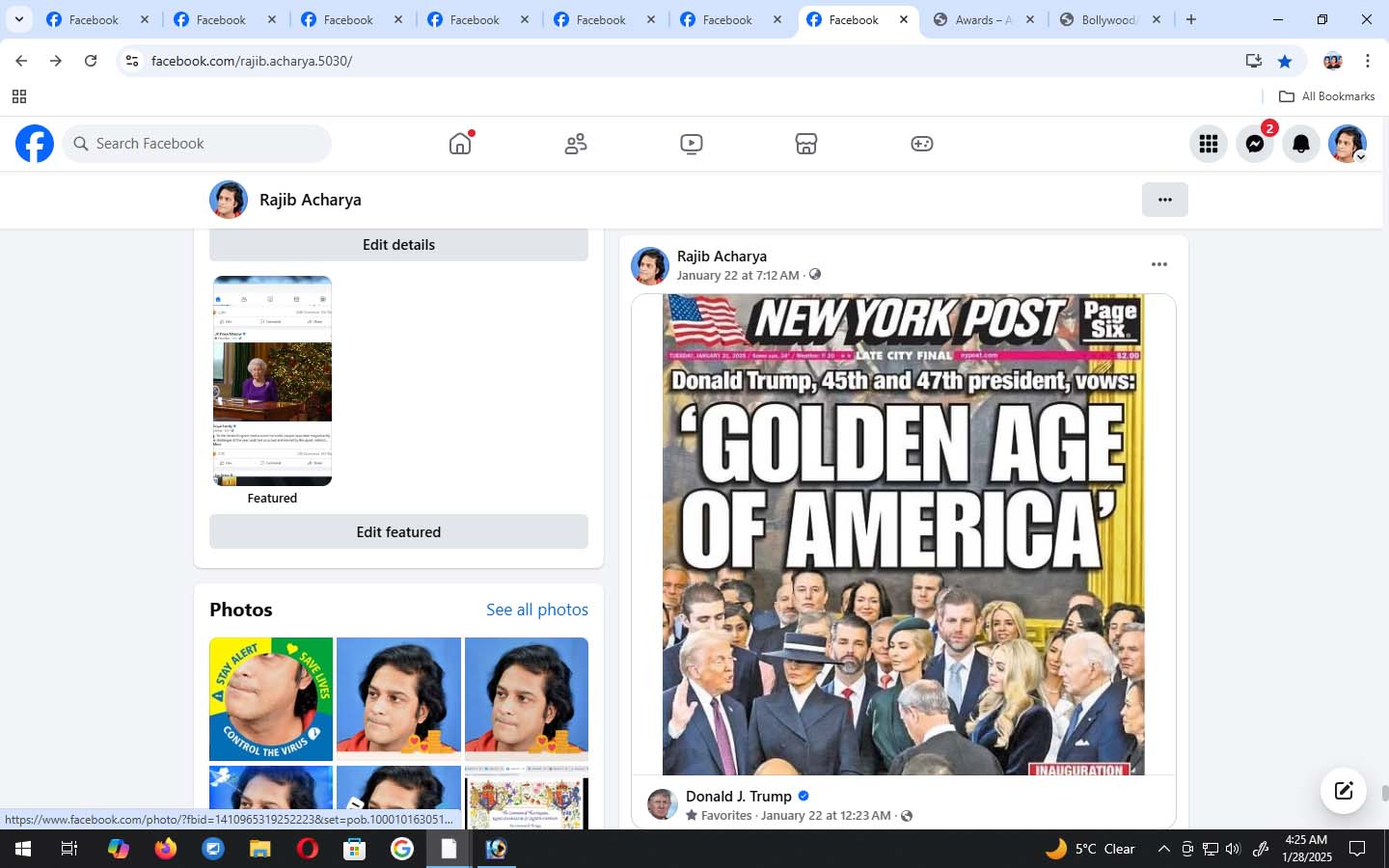This screenshot has height=868, width=1389.
Task: Reload the current page
Action: point(91,61)
